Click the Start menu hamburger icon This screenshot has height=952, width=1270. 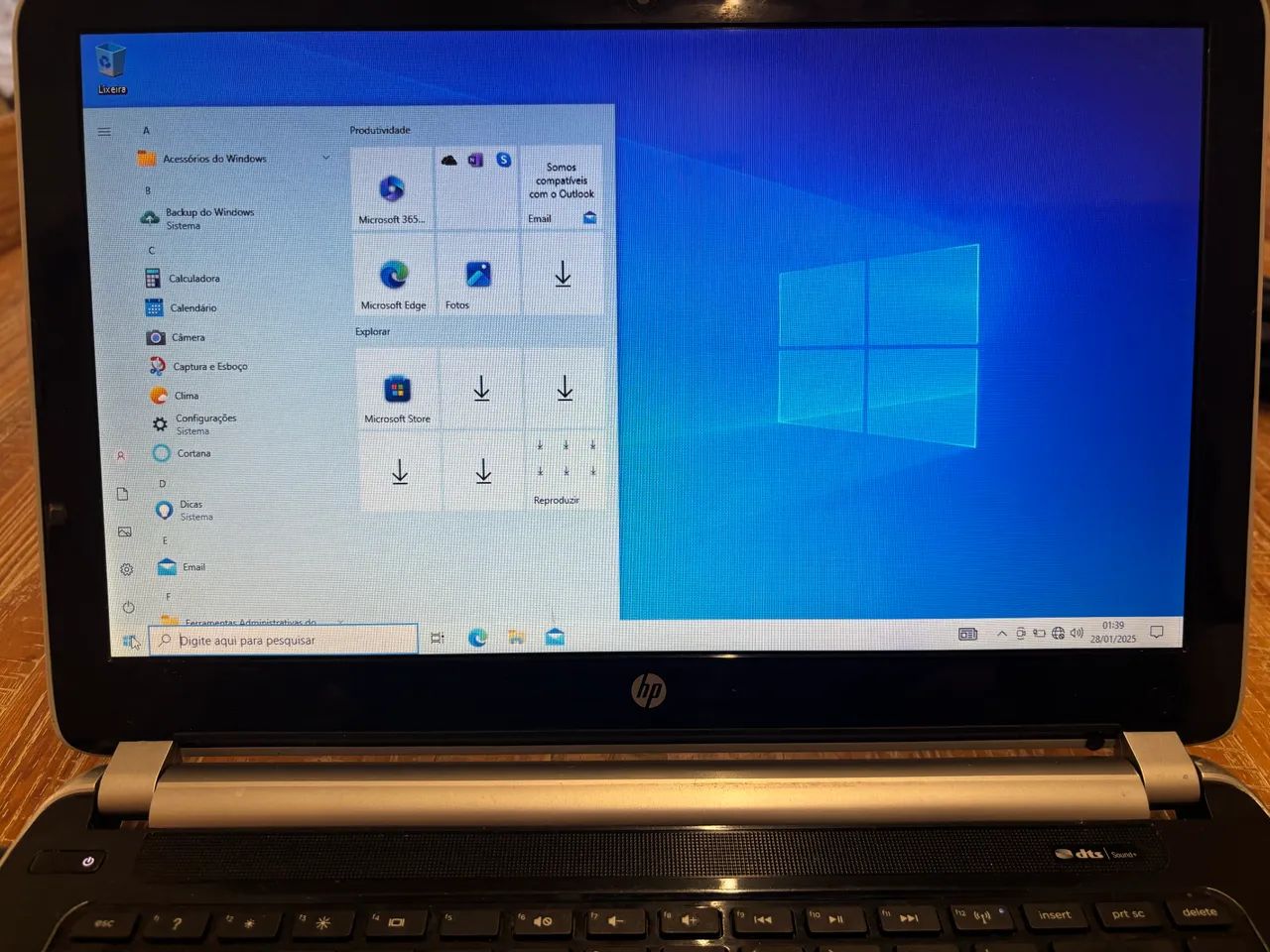pos(104,132)
